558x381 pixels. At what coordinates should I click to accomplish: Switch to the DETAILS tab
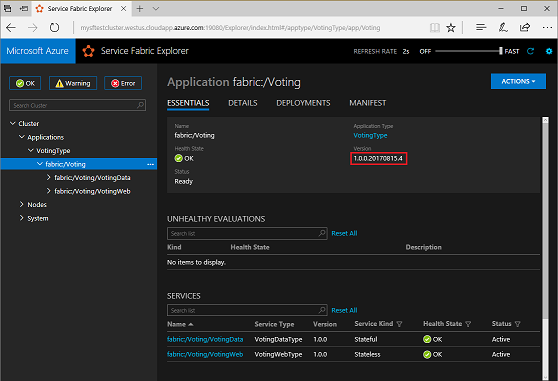[243, 103]
